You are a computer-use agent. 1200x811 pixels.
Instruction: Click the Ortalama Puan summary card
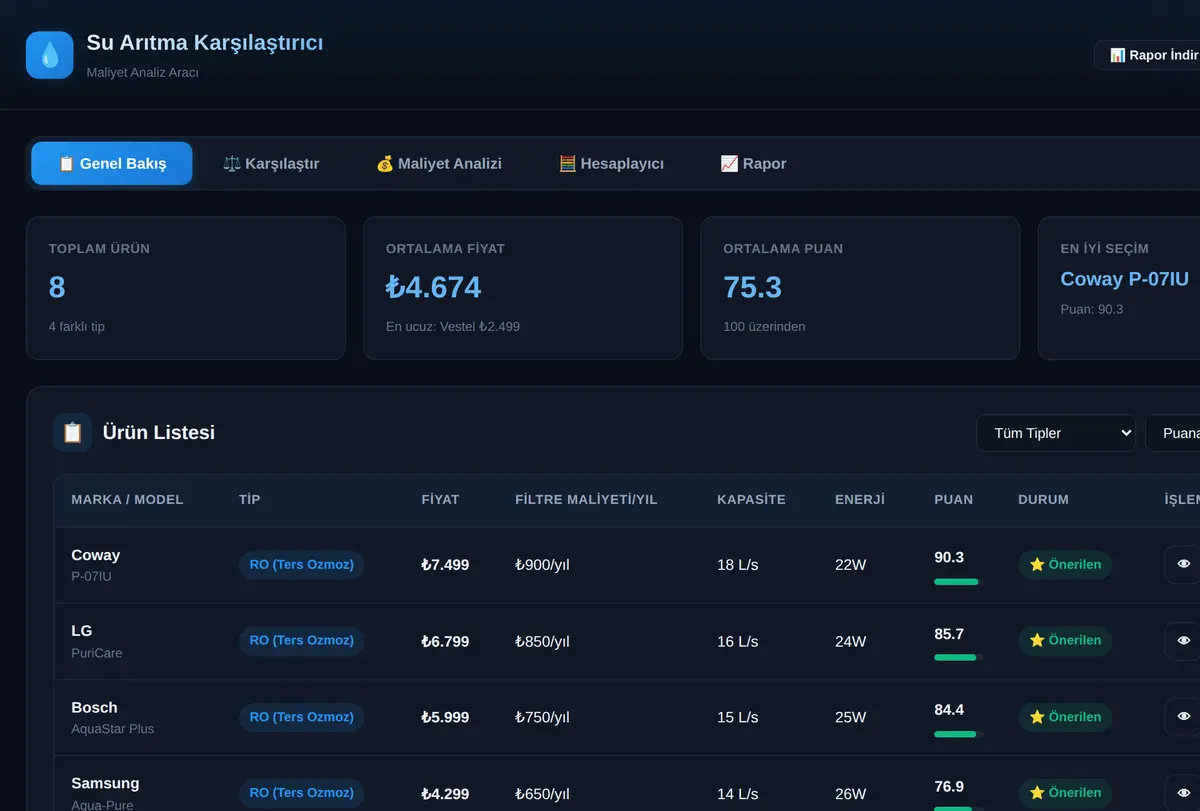[860, 288]
